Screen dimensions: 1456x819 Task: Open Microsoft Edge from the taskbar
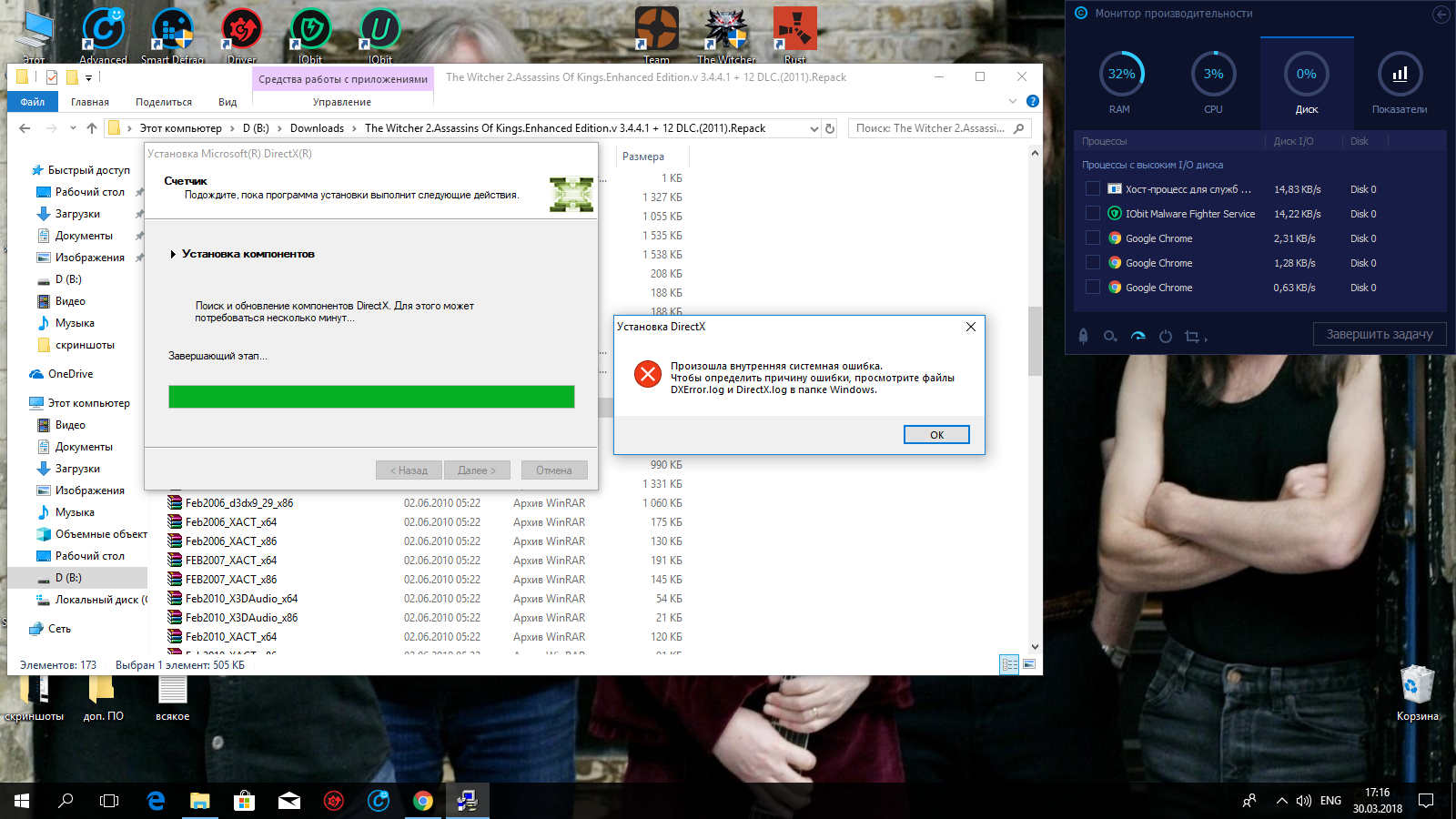click(x=156, y=801)
